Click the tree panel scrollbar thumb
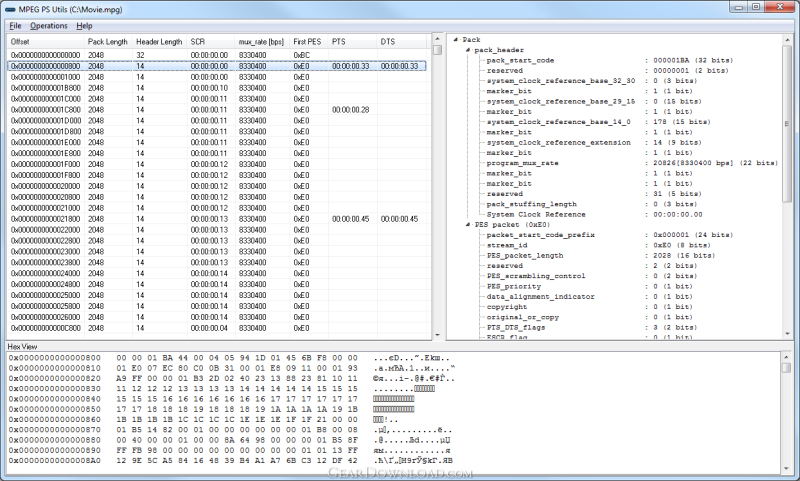The image size is (800, 481). (786, 124)
